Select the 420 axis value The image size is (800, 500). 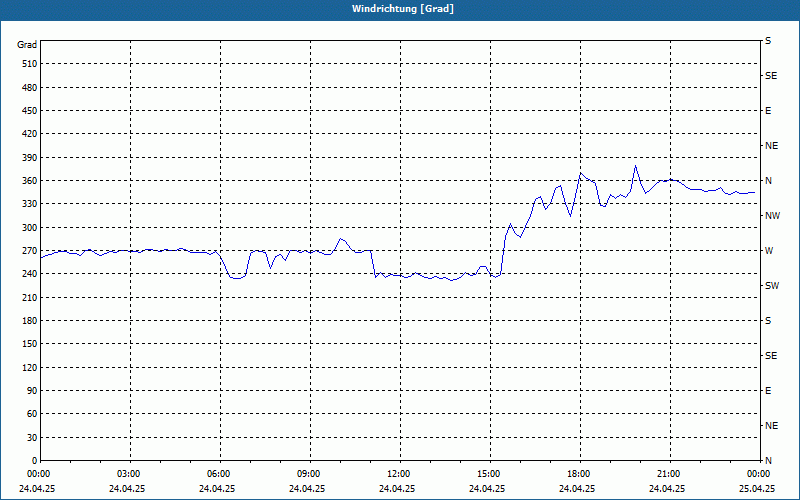click(x=30, y=134)
